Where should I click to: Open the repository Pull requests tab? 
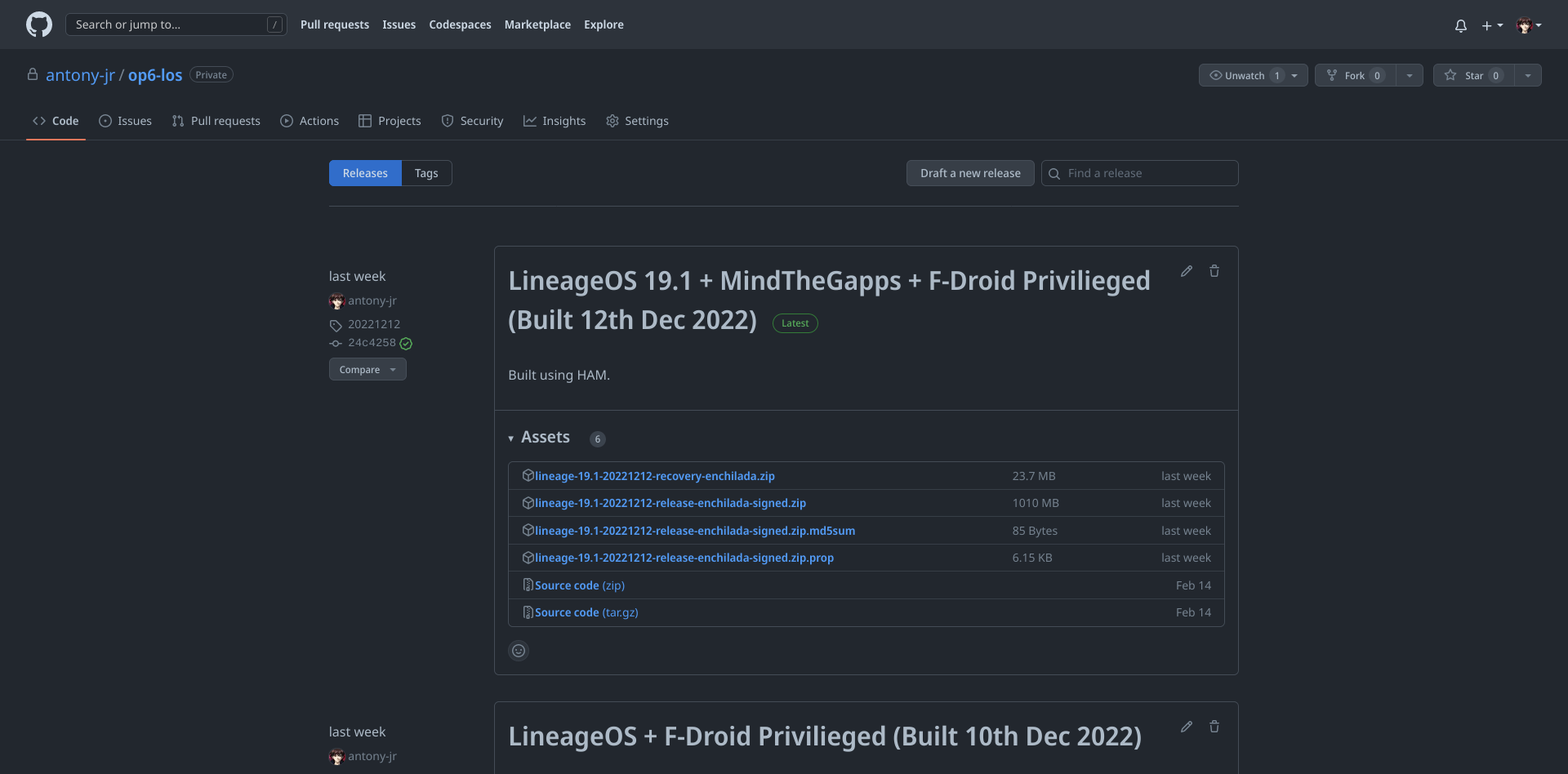(x=216, y=121)
